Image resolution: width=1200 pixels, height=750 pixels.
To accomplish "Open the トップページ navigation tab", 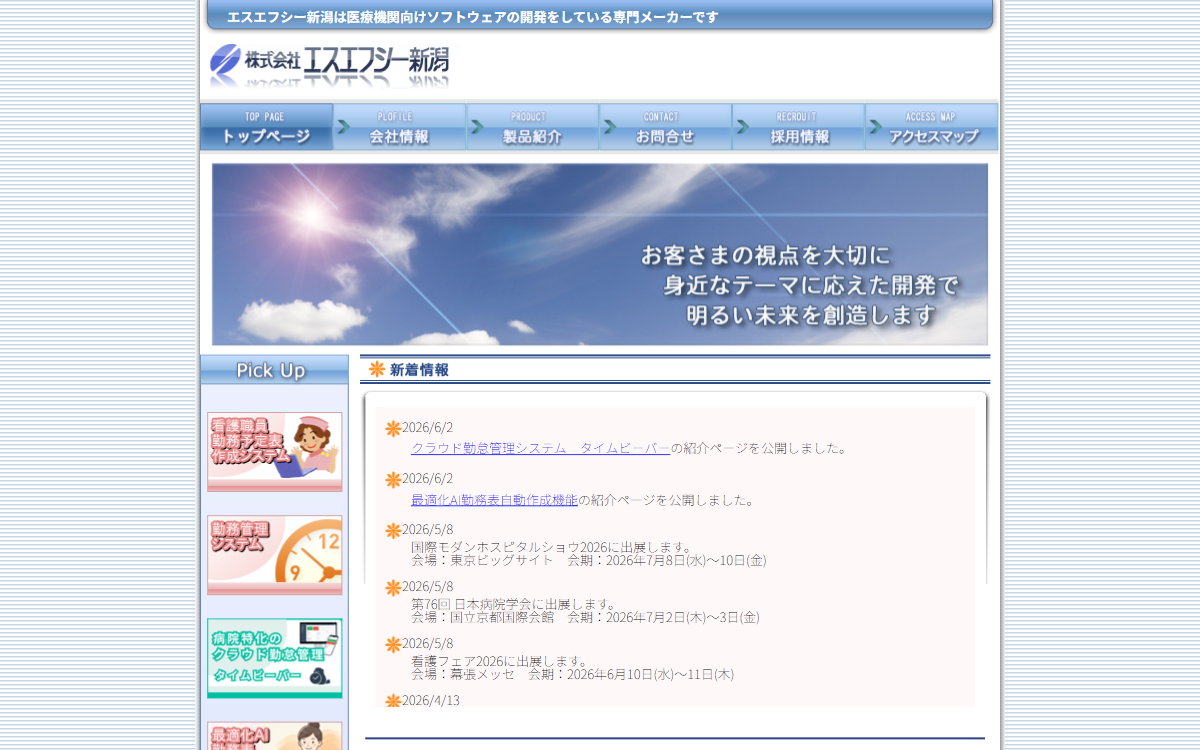I will coord(266,127).
